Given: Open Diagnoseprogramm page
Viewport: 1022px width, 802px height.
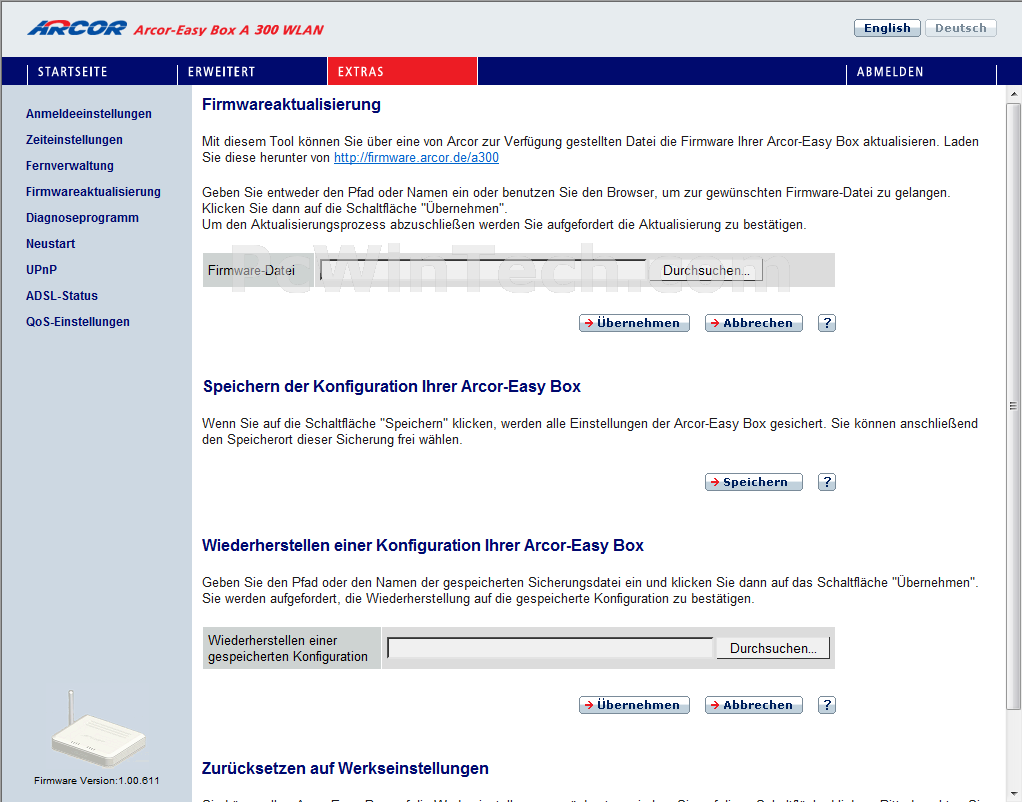Looking at the screenshot, I should point(82,218).
